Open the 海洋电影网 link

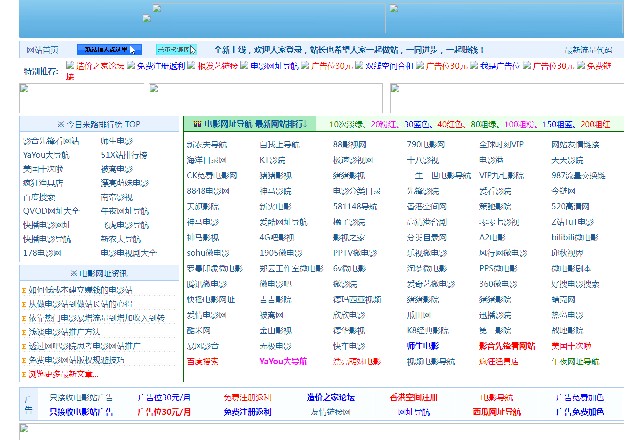(x=206, y=160)
